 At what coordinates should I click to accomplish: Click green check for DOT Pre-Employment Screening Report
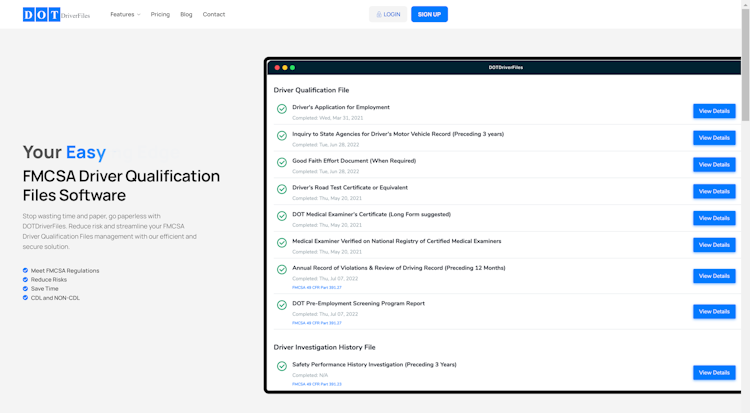click(282, 305)
